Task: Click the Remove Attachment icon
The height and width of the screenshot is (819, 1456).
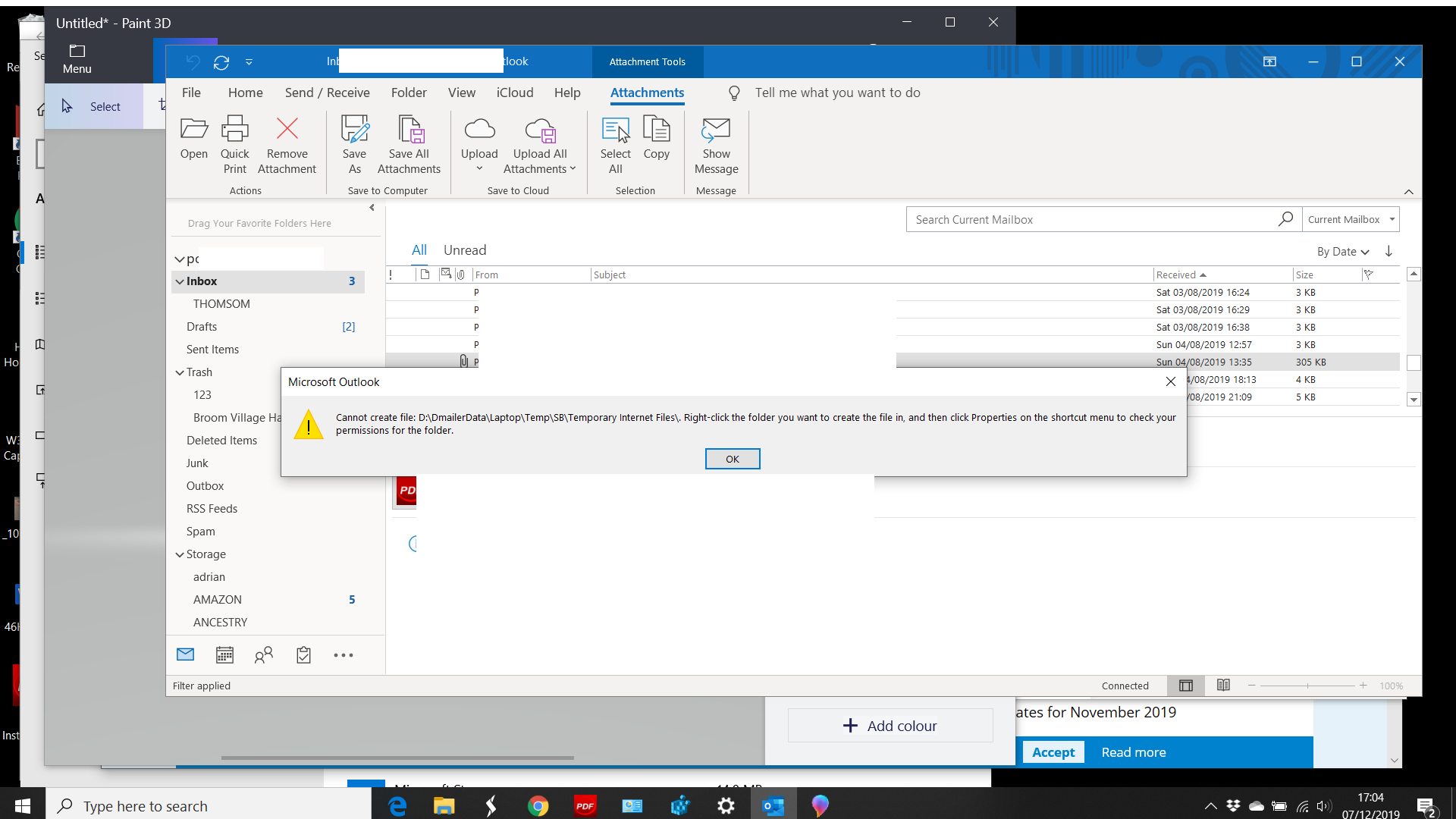Action: 287,130
